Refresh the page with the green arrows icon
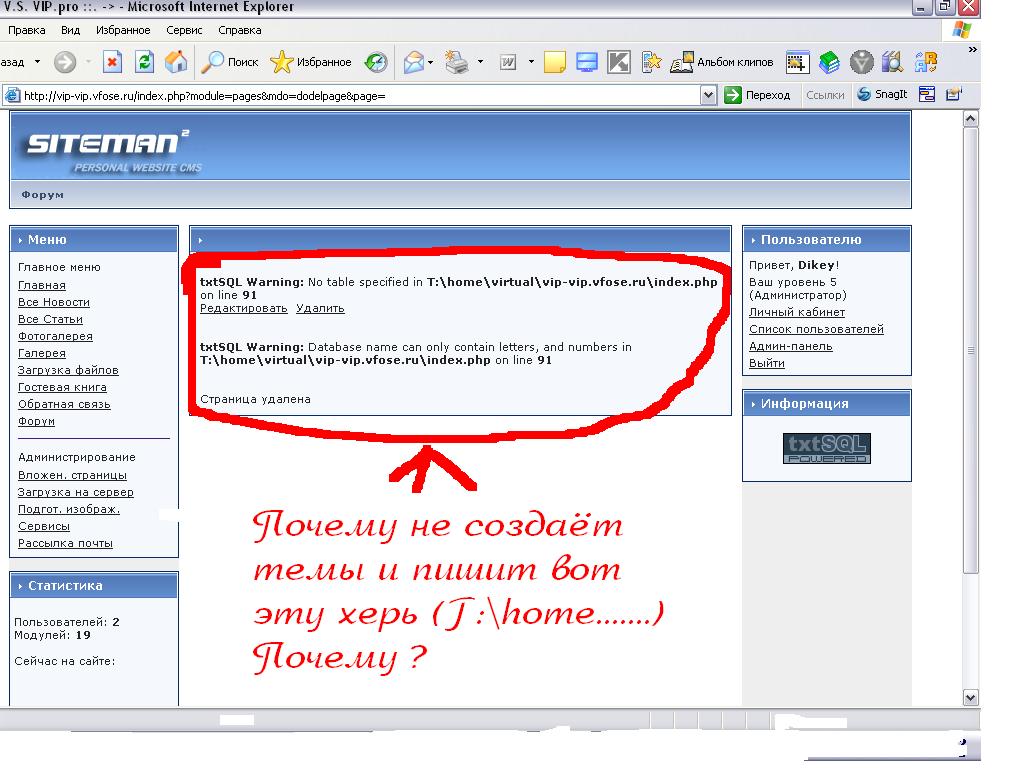1024x768 pixels. pos(144,62)
